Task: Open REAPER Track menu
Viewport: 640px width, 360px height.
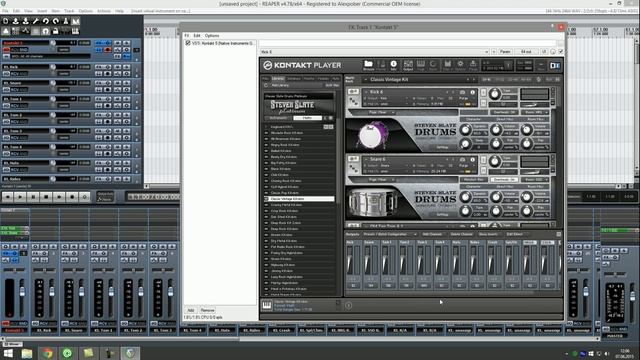Action: 69,11
